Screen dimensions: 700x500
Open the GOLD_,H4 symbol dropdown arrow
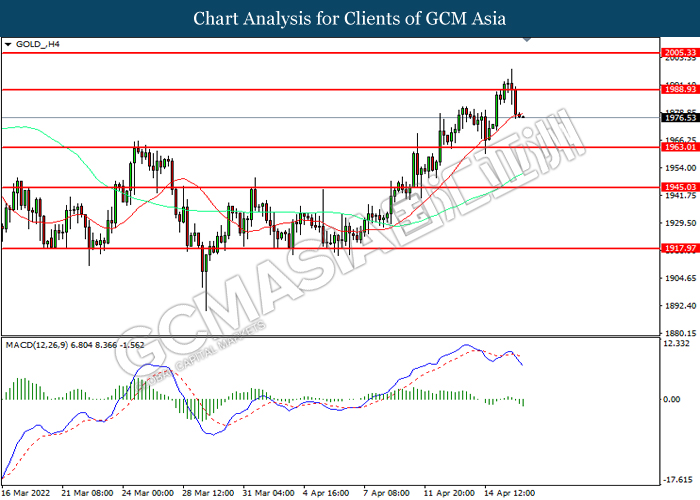[8, 45]
